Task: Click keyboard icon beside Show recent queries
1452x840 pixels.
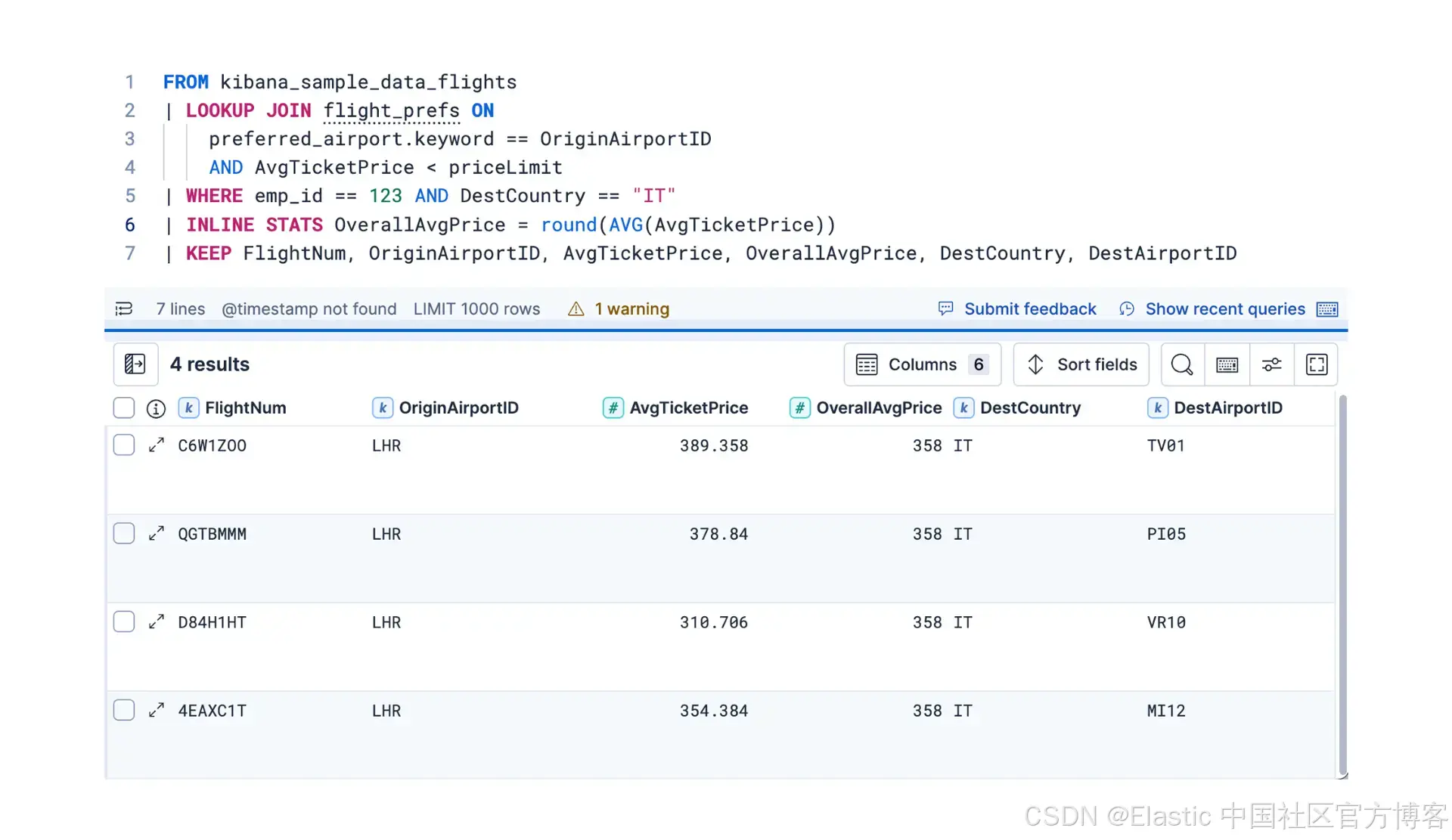Action: click(x=1327, y=308)
